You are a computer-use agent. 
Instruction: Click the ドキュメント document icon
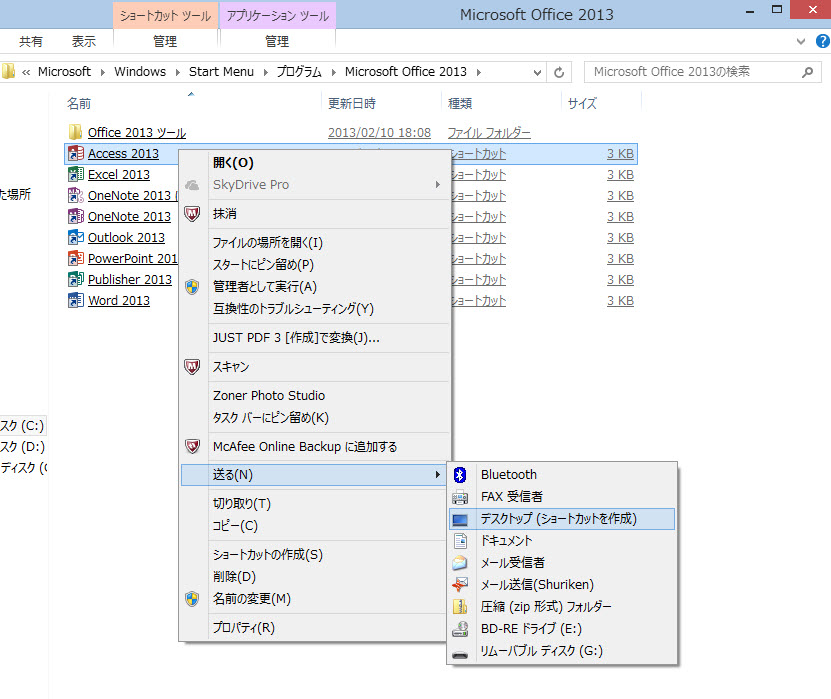point(461,541)
